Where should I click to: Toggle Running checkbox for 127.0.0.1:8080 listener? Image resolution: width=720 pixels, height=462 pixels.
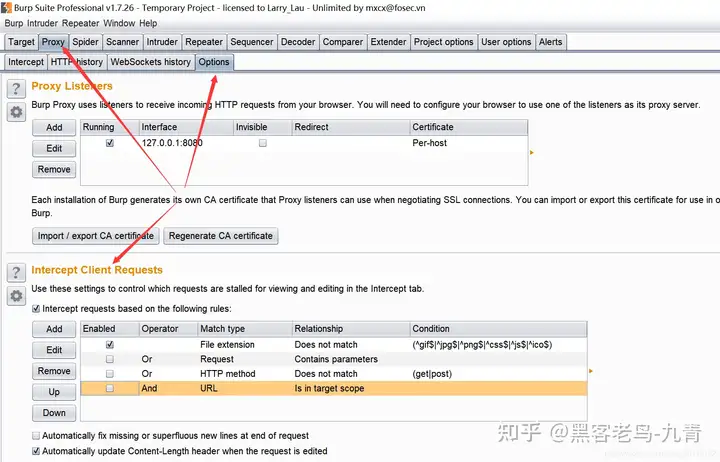pyautogui.click(x=110, y=143)
